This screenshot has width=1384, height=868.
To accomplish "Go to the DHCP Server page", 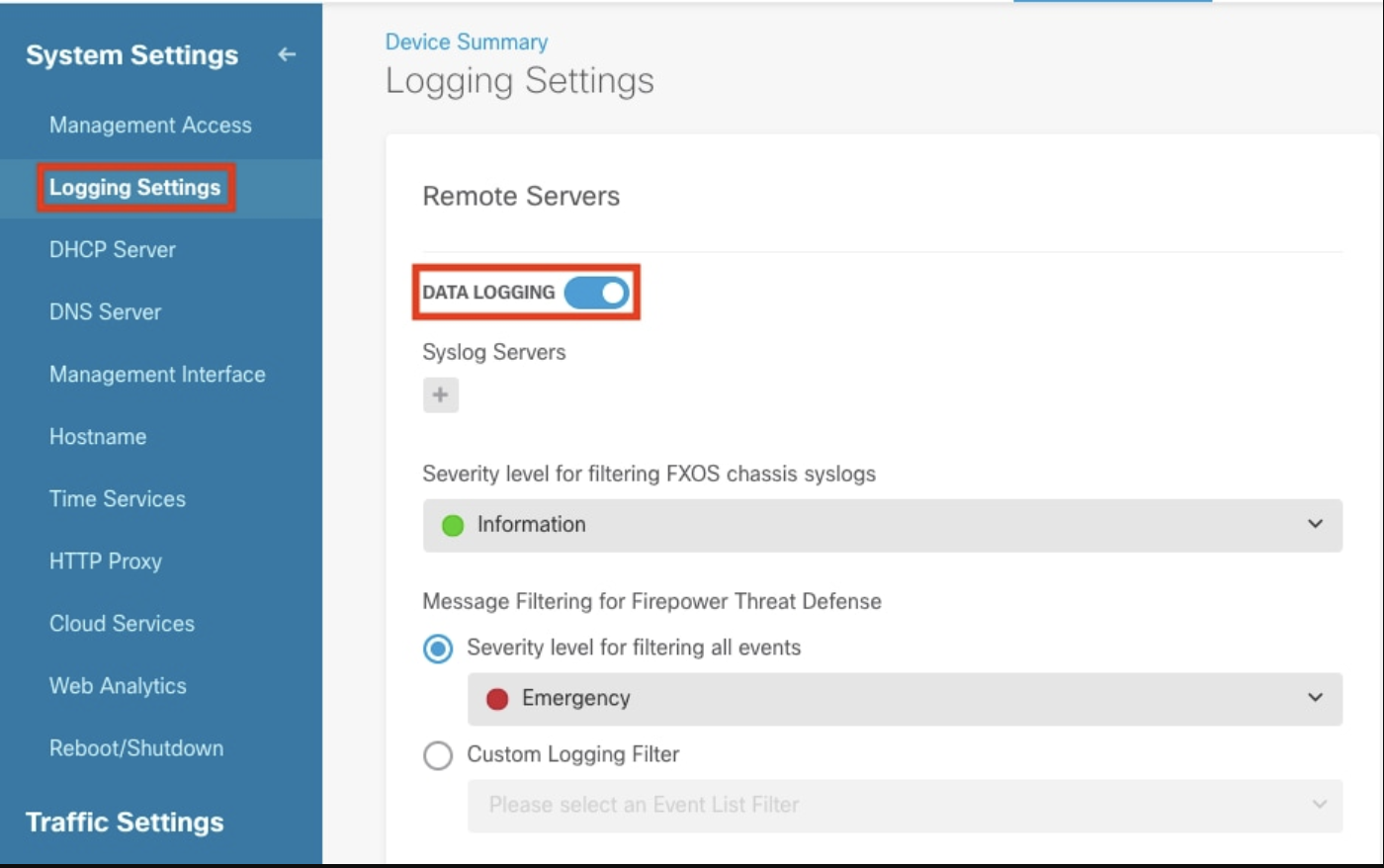I will [113, 250].
